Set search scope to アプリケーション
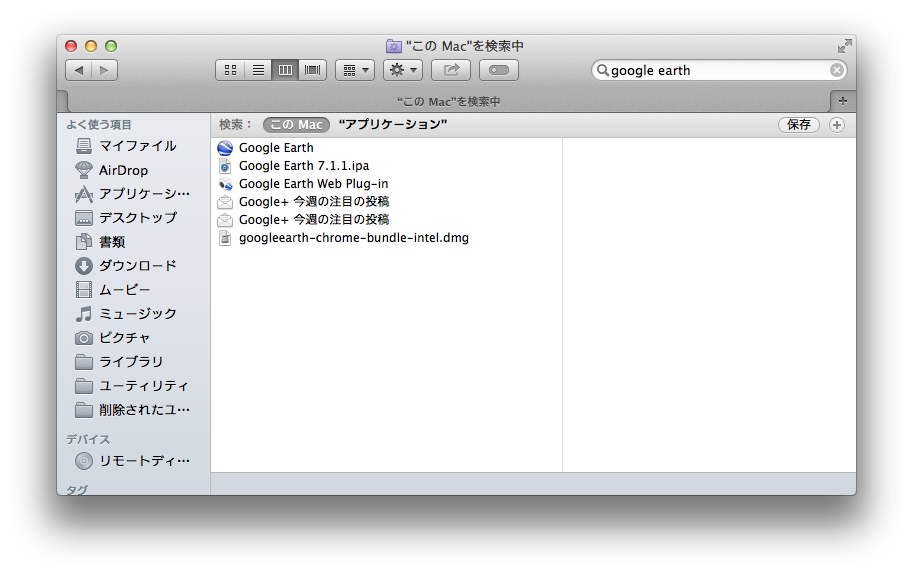Screen dimensions: 913x574 click(x=392, y=125)
